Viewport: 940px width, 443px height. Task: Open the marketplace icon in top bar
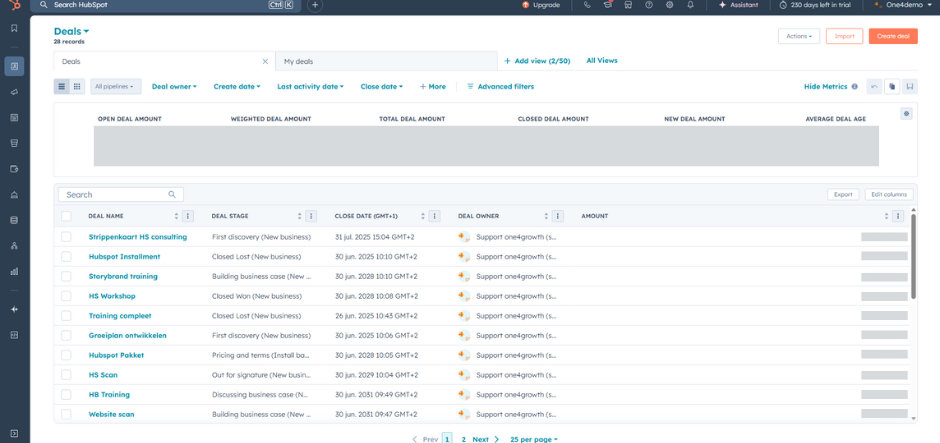(x=628, y=5)
